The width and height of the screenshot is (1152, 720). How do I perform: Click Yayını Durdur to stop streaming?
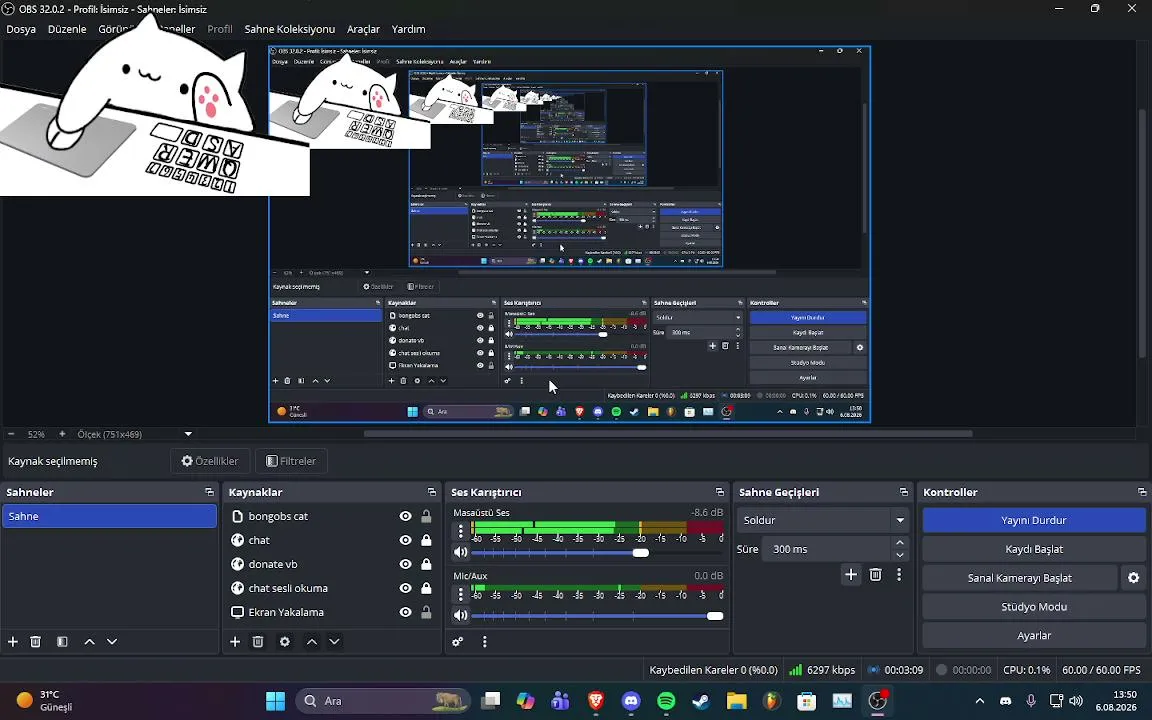pyautogui.click(x=1034, y=520)
